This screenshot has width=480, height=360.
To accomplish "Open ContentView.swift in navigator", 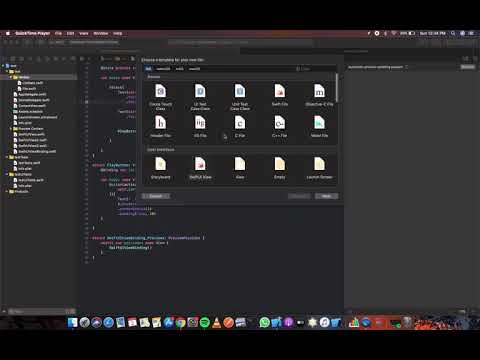I will (29, 106).
